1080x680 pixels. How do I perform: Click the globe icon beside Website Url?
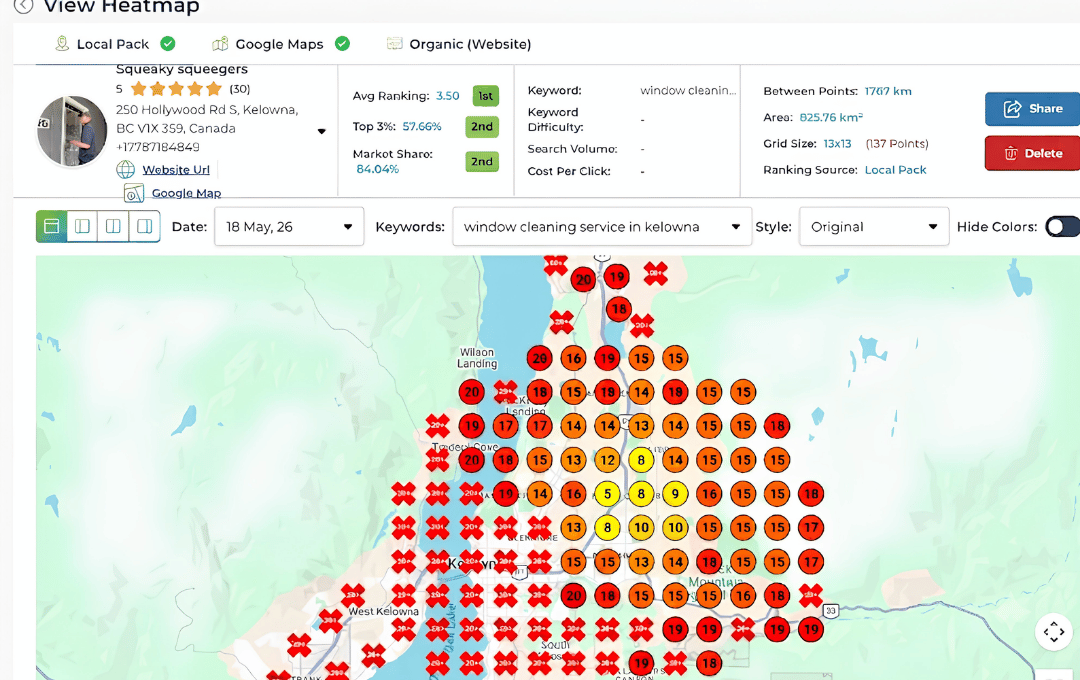125,169
